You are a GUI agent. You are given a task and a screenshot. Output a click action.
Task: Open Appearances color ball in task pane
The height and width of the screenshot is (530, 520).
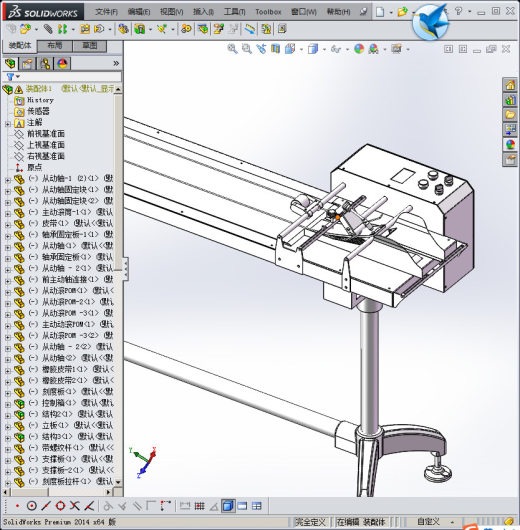pyautogui.click(x=510, y=144)
